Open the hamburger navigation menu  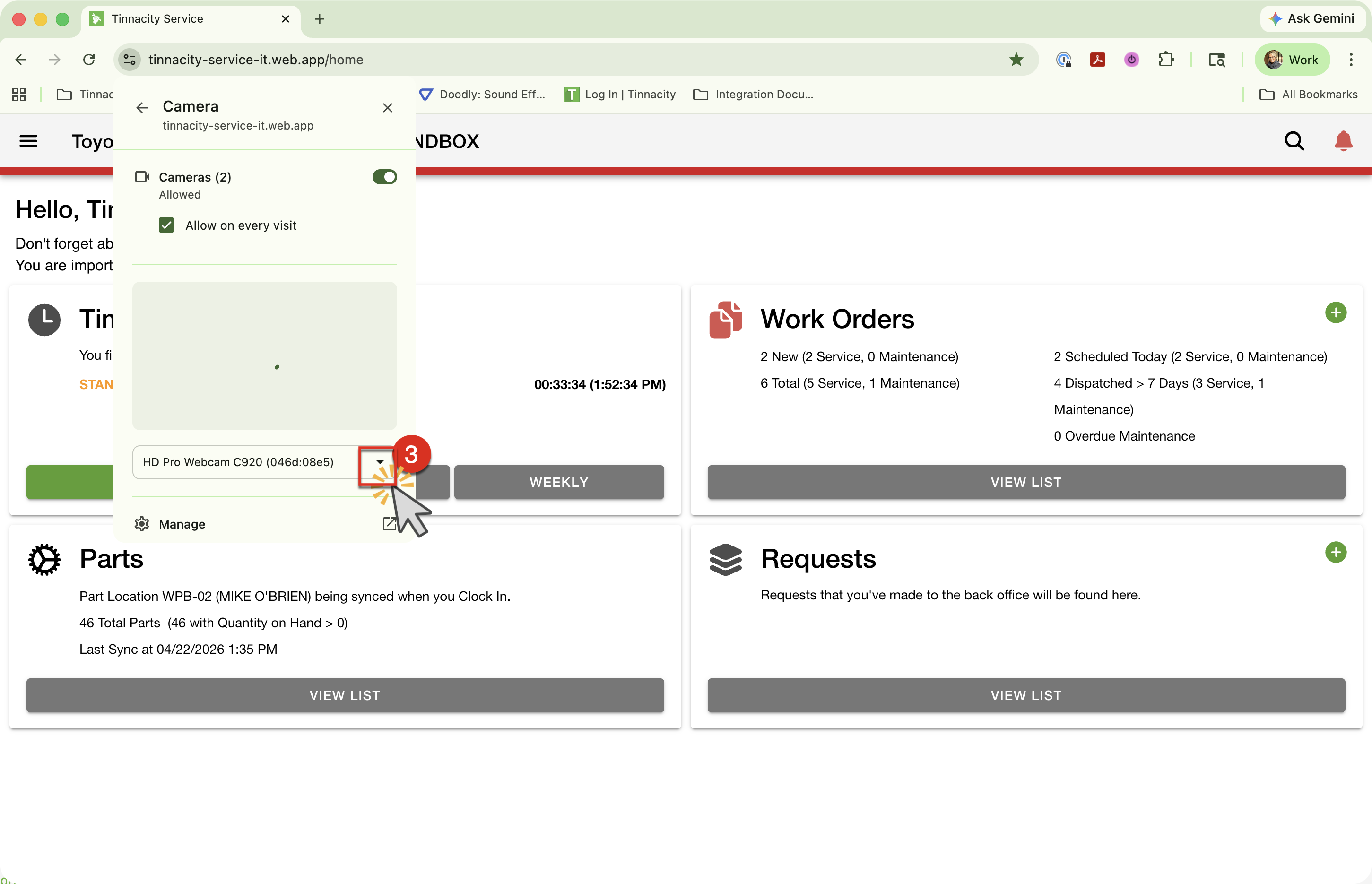click(x=28, y=141)
